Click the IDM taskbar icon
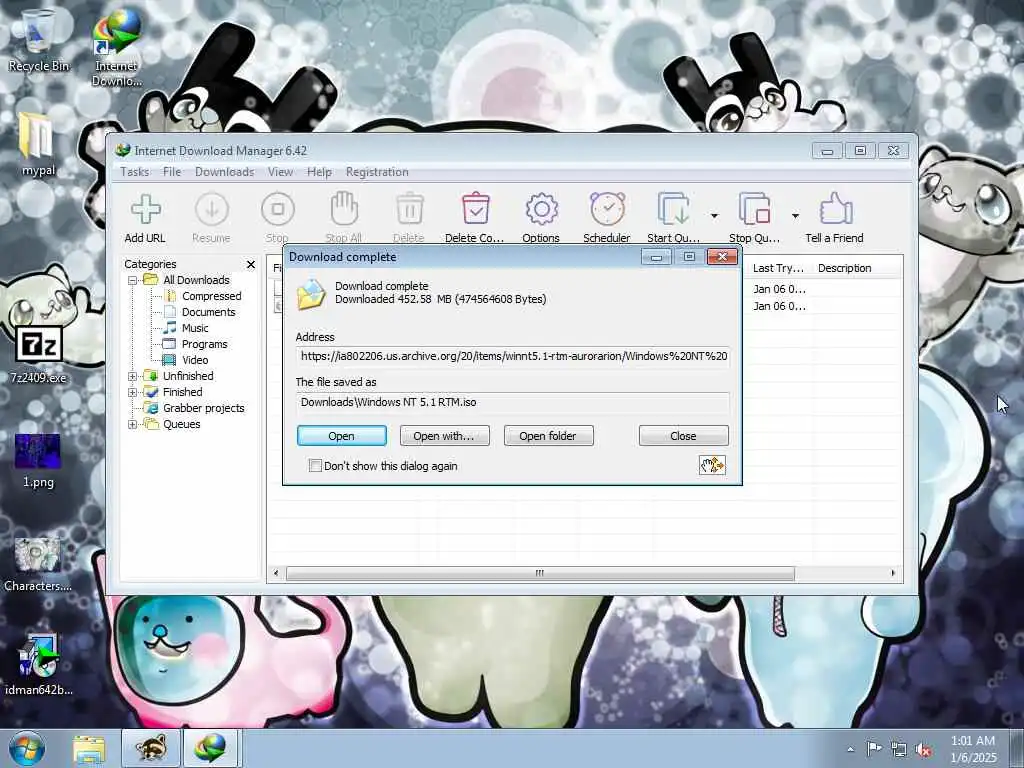The height and width of the screenshot is (768, 1024). pyautogui.click(x=210, y=748)
